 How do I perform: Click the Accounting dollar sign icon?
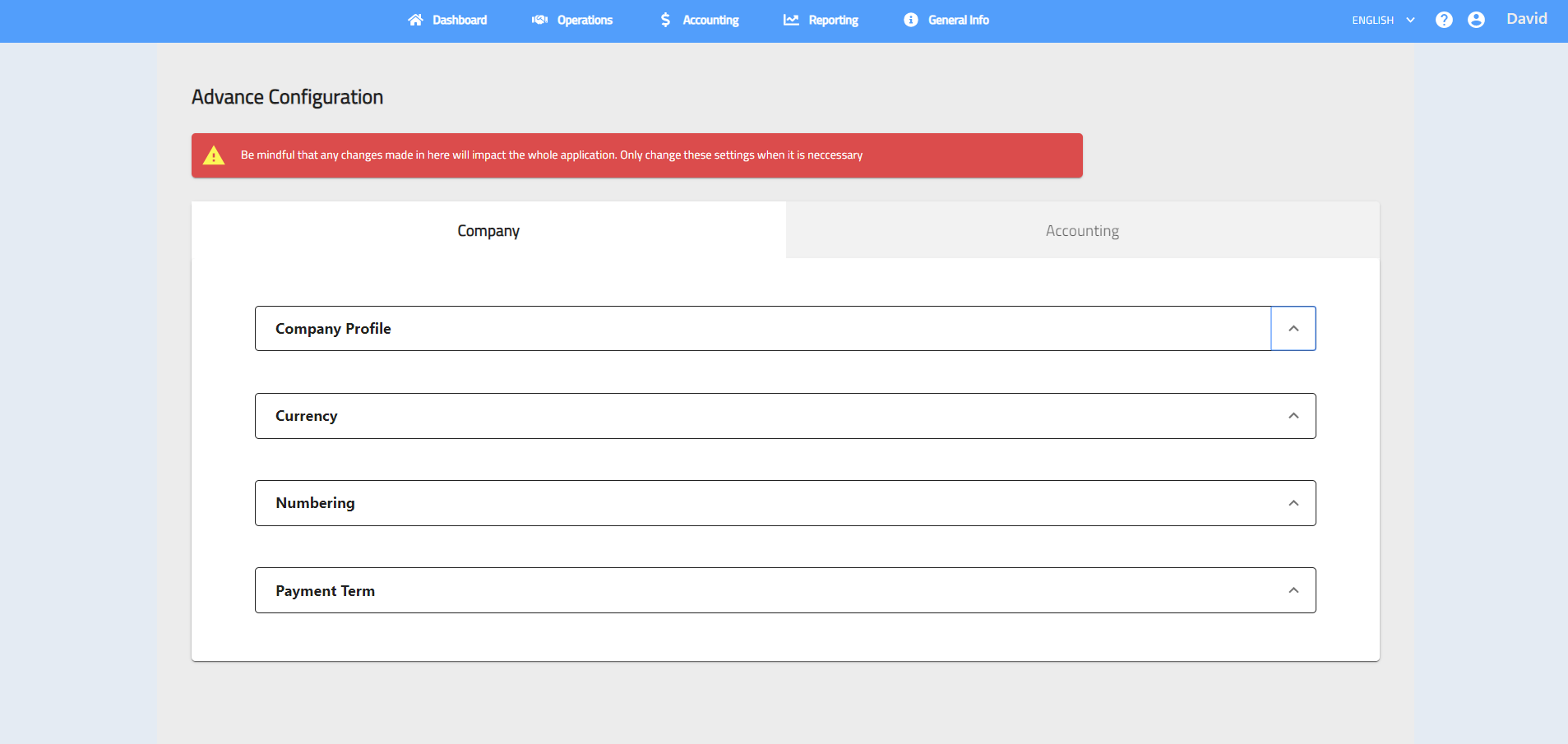coord(665,20)
